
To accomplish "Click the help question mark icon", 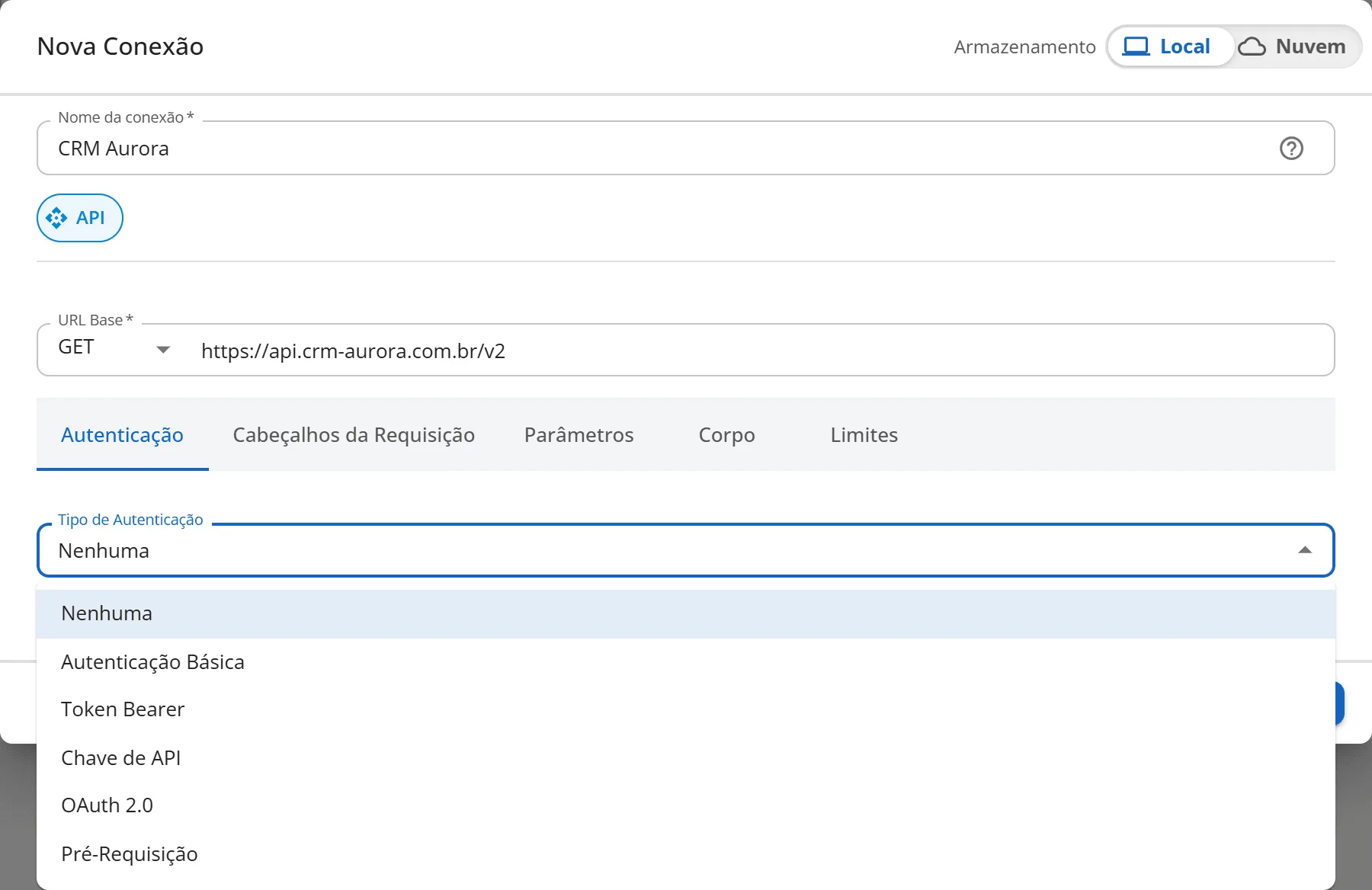I will (1291, 148).
